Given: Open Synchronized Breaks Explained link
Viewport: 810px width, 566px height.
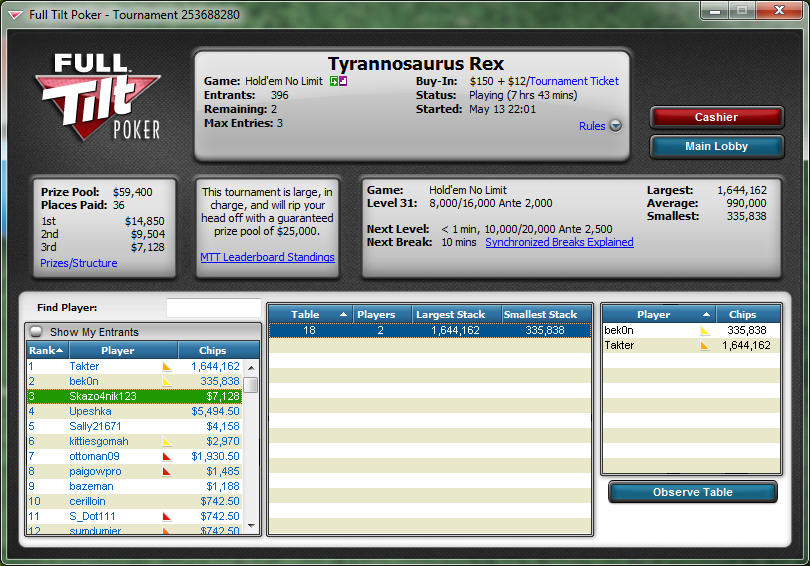Looking at the screenshot, I should 559,242.
